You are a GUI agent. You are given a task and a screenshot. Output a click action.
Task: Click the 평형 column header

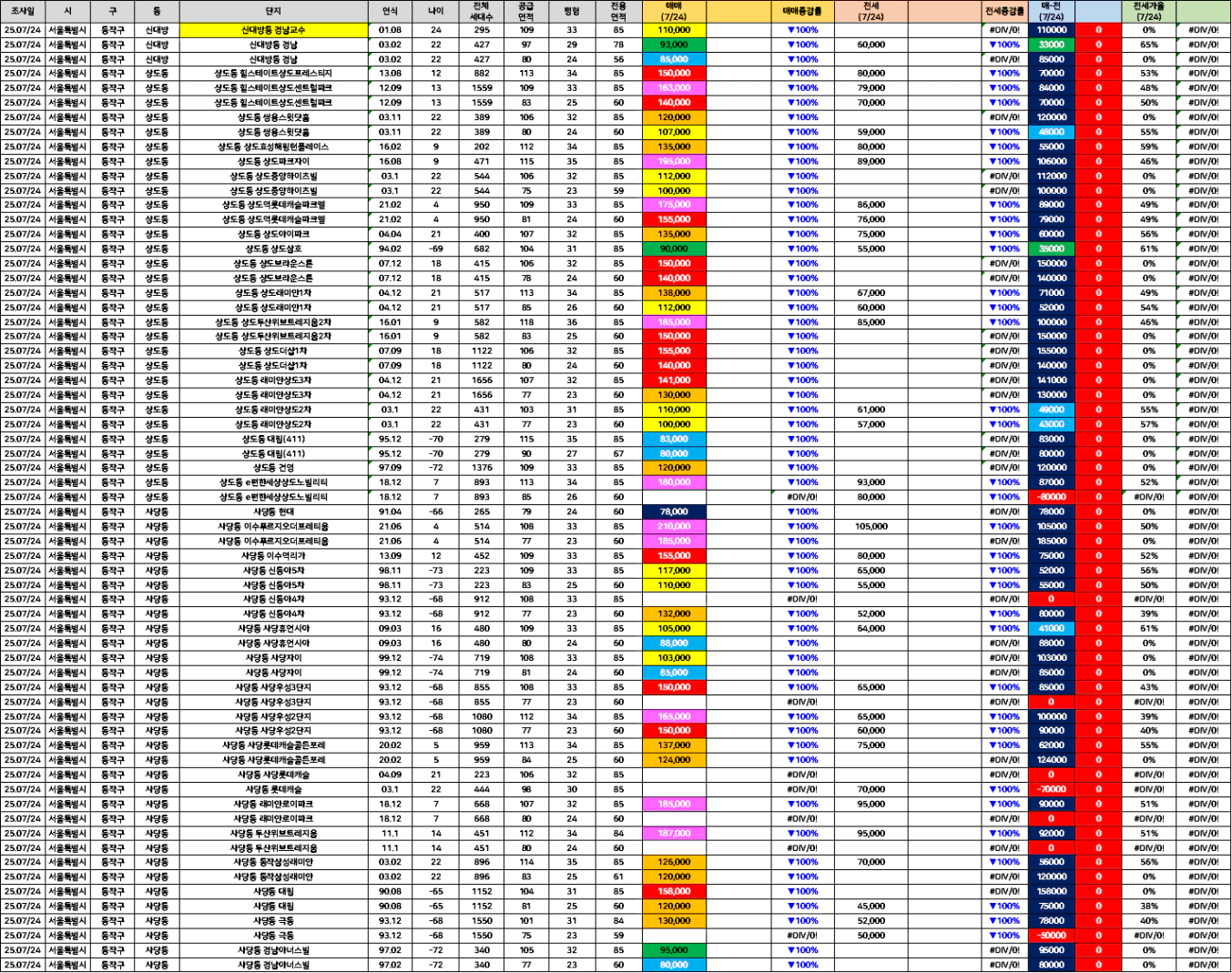572,11
